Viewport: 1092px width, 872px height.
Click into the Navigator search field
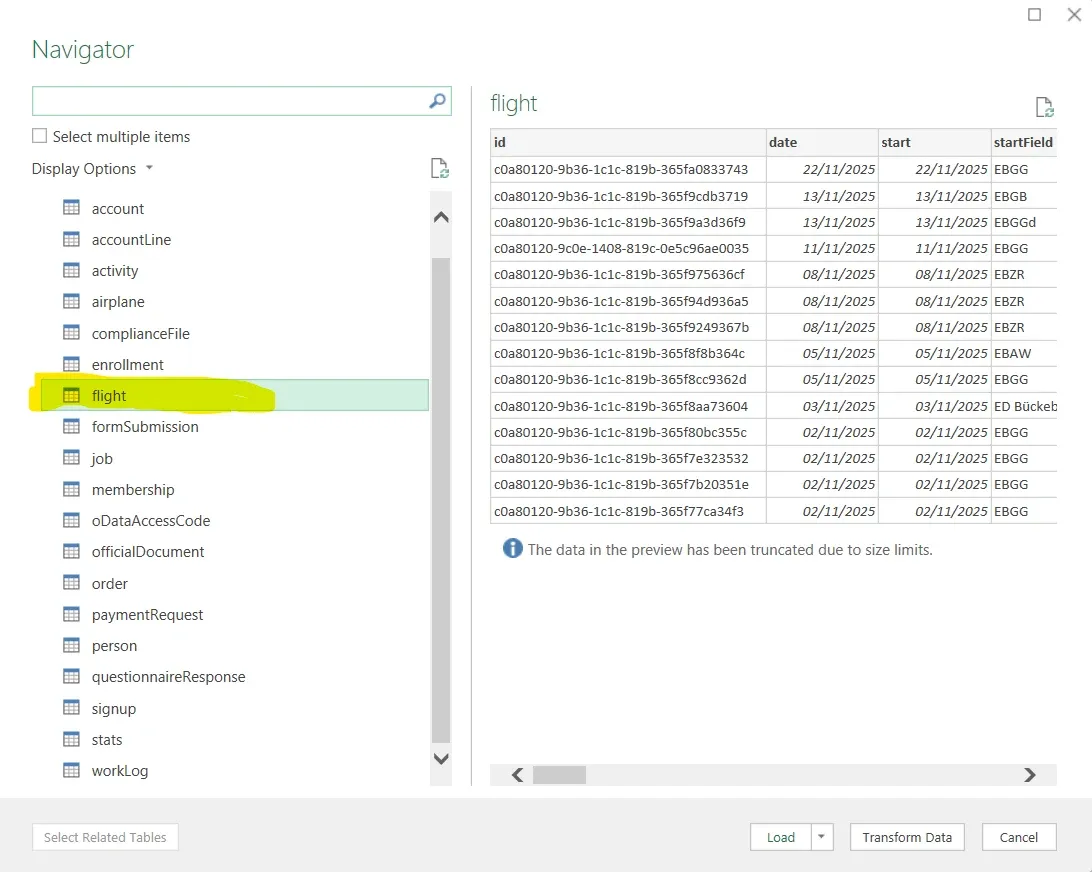click(x=230, y=101)
